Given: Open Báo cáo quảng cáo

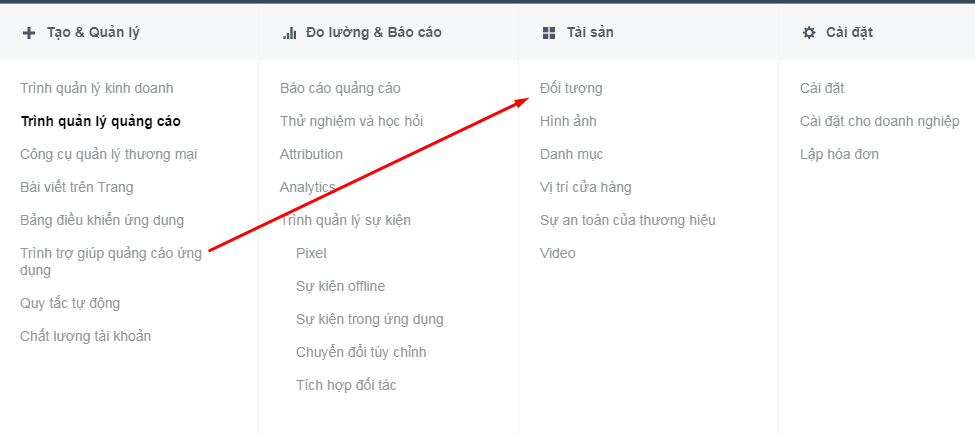Looking at the screenshot, I should coord(340,88).
